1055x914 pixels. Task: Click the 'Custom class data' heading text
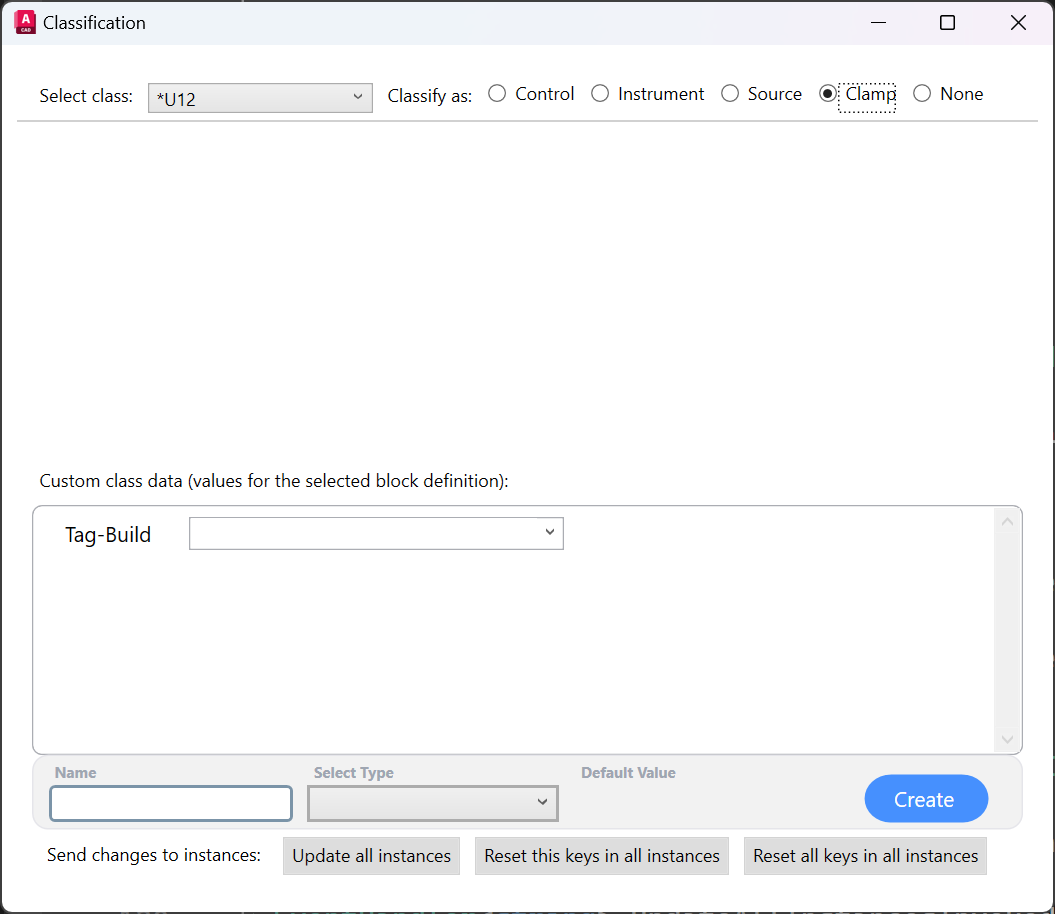point(274,481)
